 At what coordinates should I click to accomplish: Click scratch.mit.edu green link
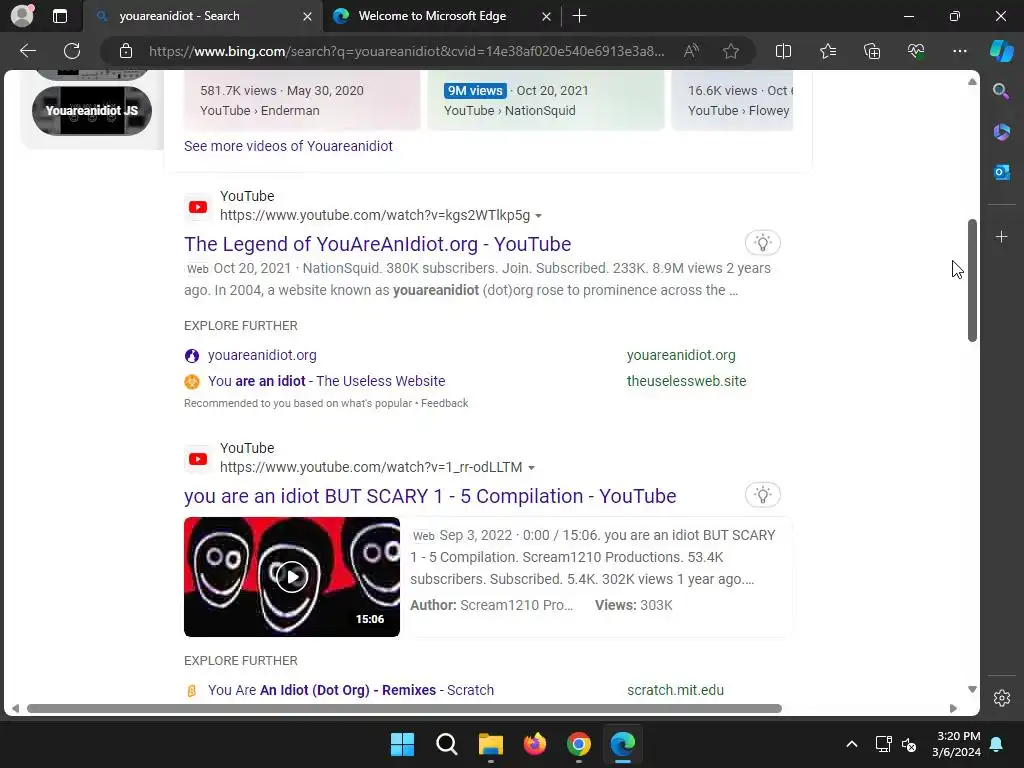pyautogui.click(x=675, y=690)
